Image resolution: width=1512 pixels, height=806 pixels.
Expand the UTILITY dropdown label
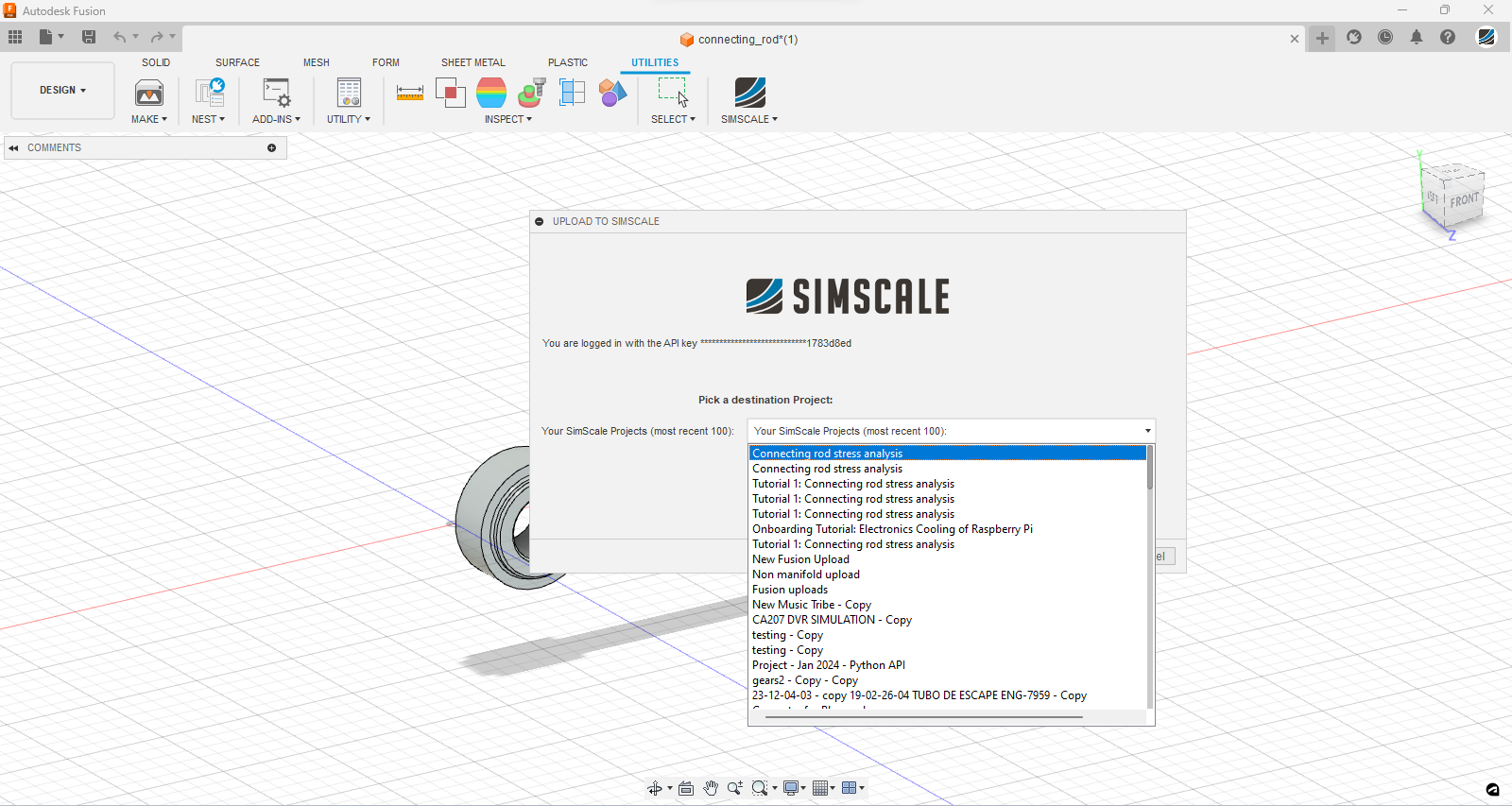(x=349, y=120)
